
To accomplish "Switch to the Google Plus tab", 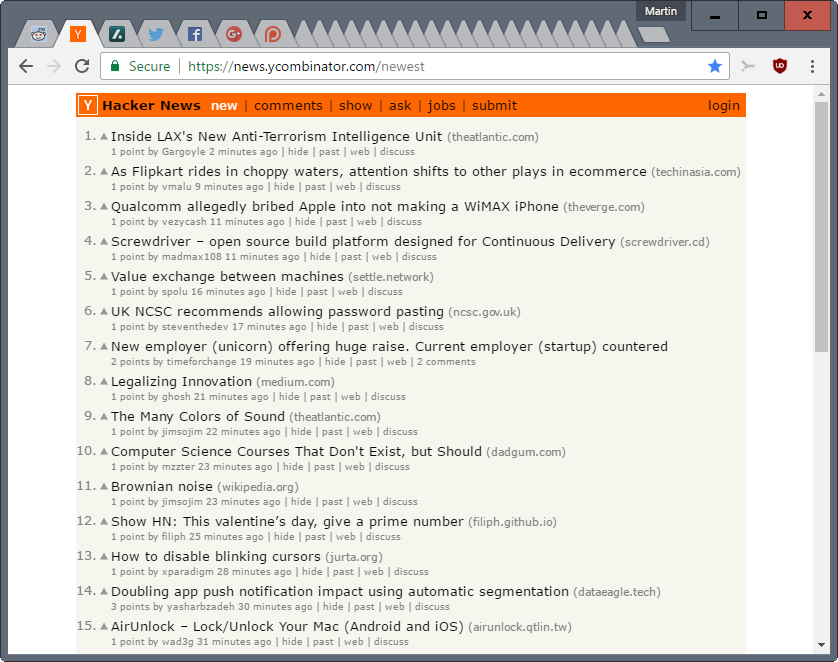I will pyautogui.click(x=234, y=35).
